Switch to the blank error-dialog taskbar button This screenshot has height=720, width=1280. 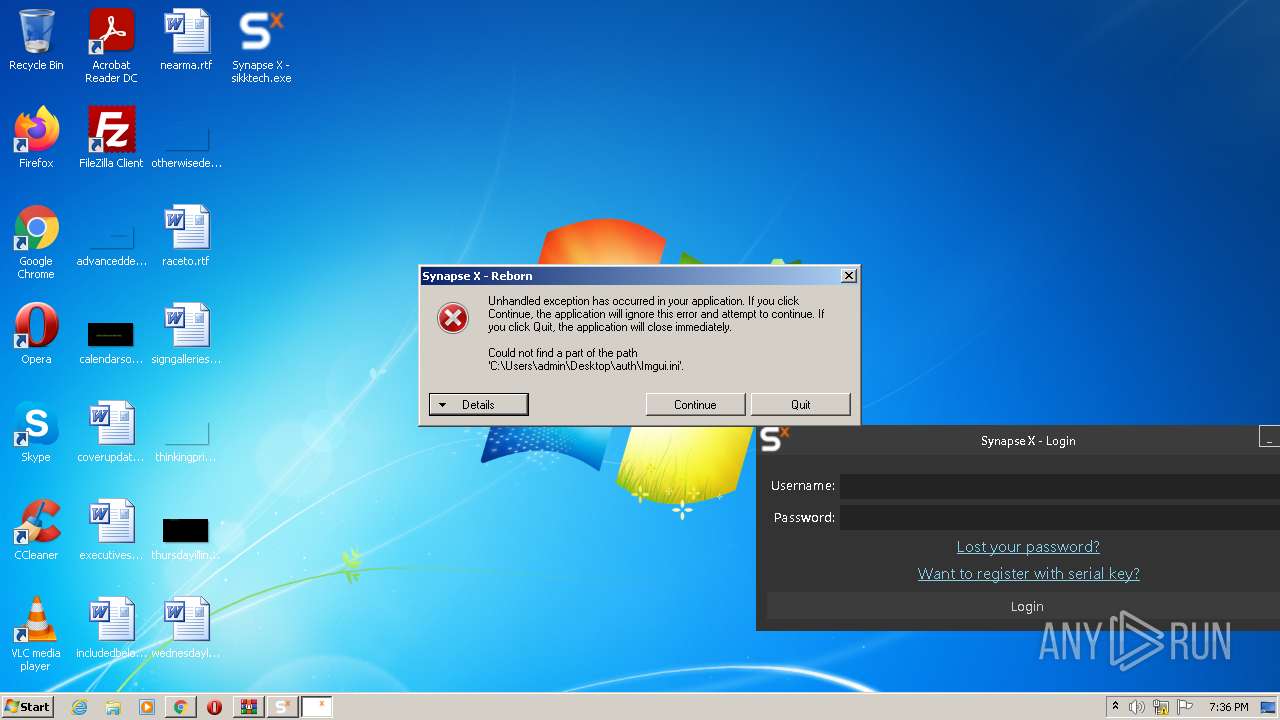317,707
